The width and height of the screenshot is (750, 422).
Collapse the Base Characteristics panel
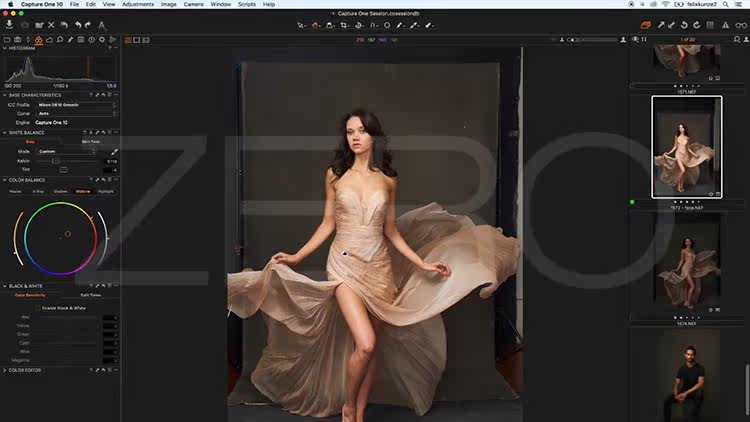tap(5, 95)
